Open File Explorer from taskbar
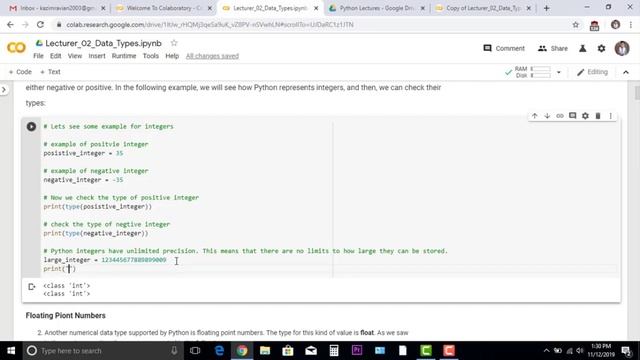The height and width of the screenshot is (360, 640). point(265,351)
